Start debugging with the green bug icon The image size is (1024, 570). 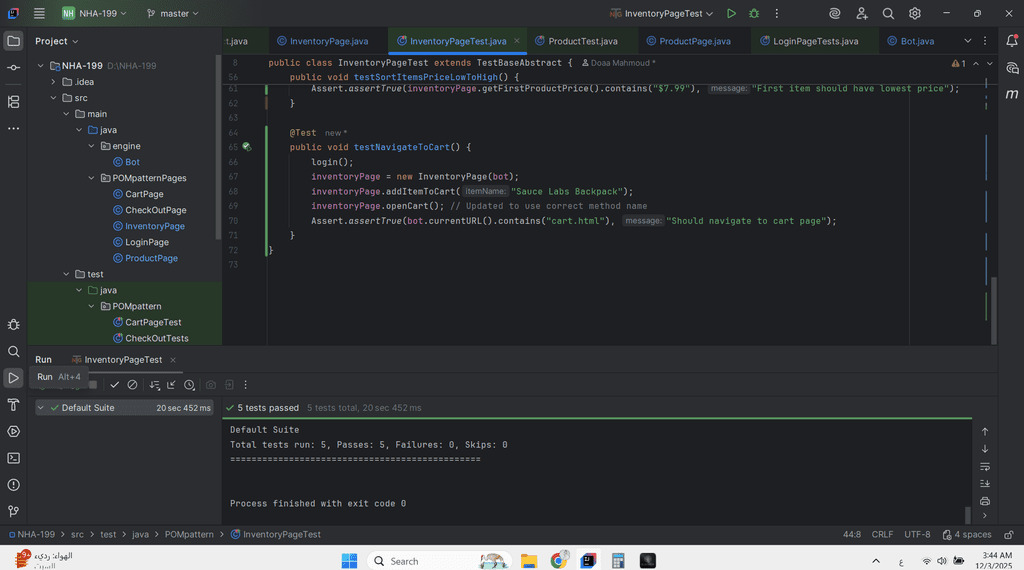[754, 13]
